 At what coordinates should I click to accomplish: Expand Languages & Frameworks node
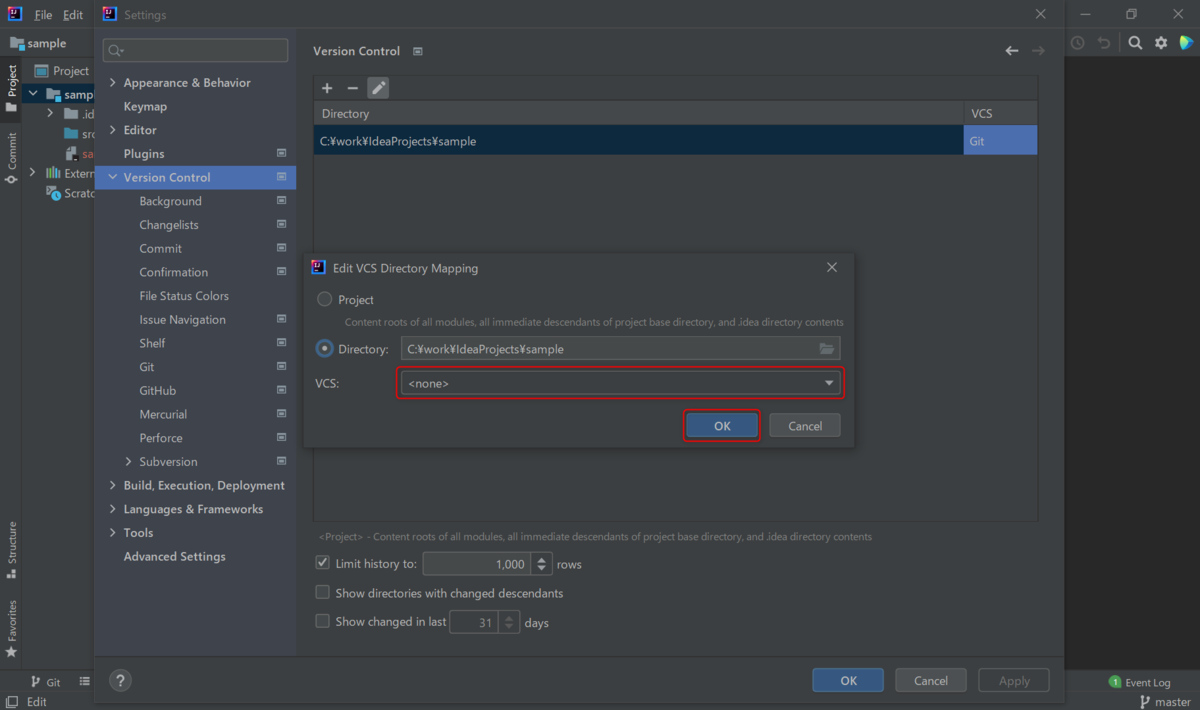click(x=112, y=509)
